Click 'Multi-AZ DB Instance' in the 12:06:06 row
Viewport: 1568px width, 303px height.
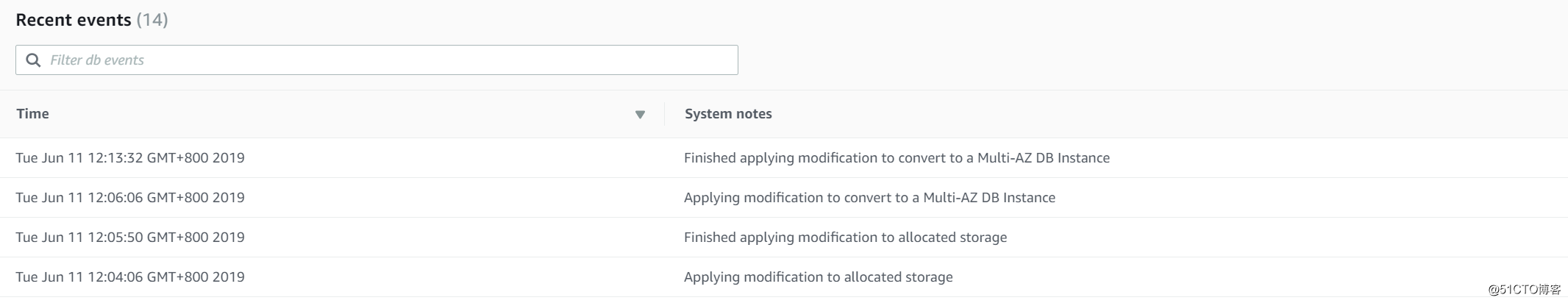[x=988, y=198]
